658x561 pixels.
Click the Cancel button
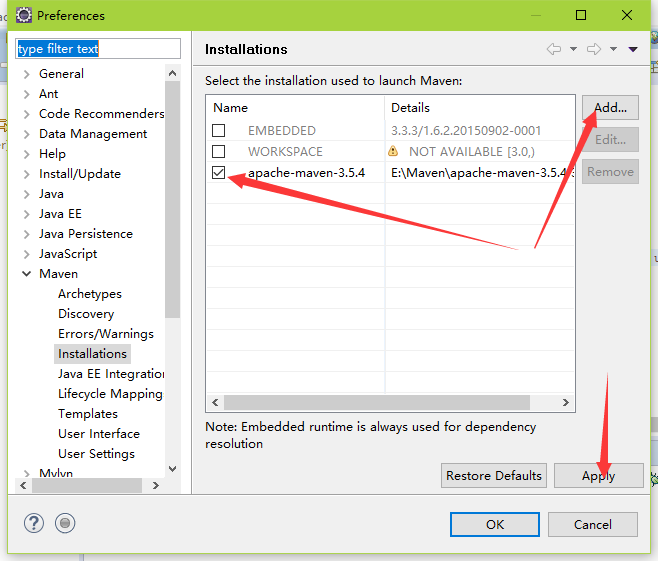pos(593,524)
